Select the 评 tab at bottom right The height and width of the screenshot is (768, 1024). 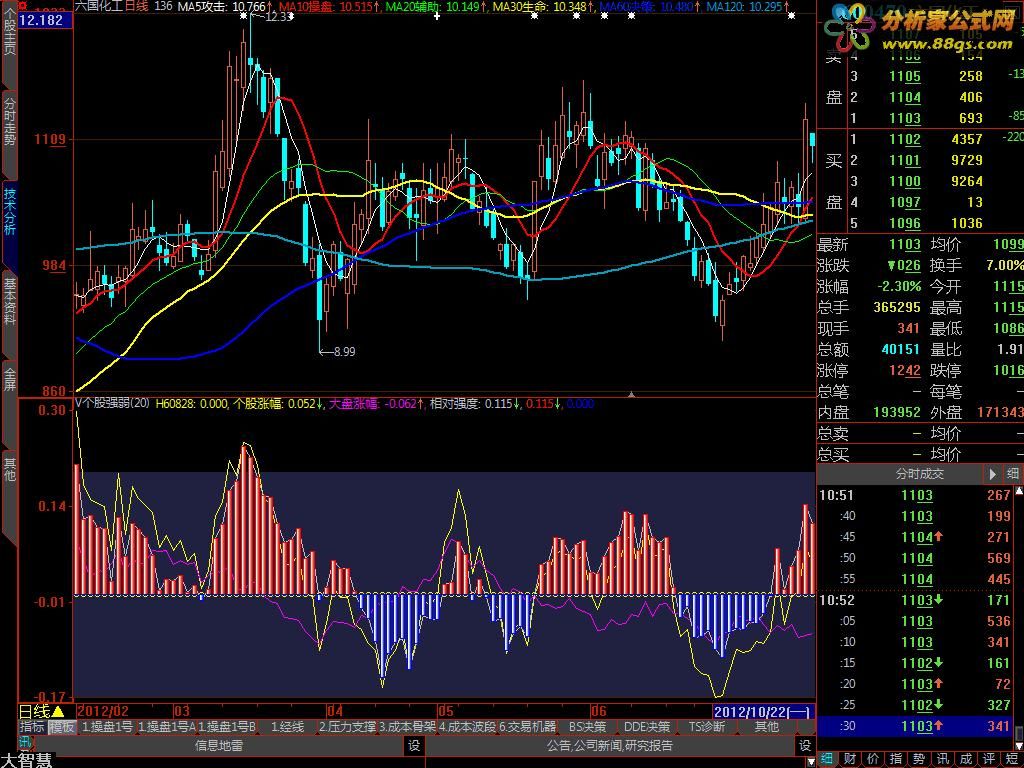click(989, 760)
